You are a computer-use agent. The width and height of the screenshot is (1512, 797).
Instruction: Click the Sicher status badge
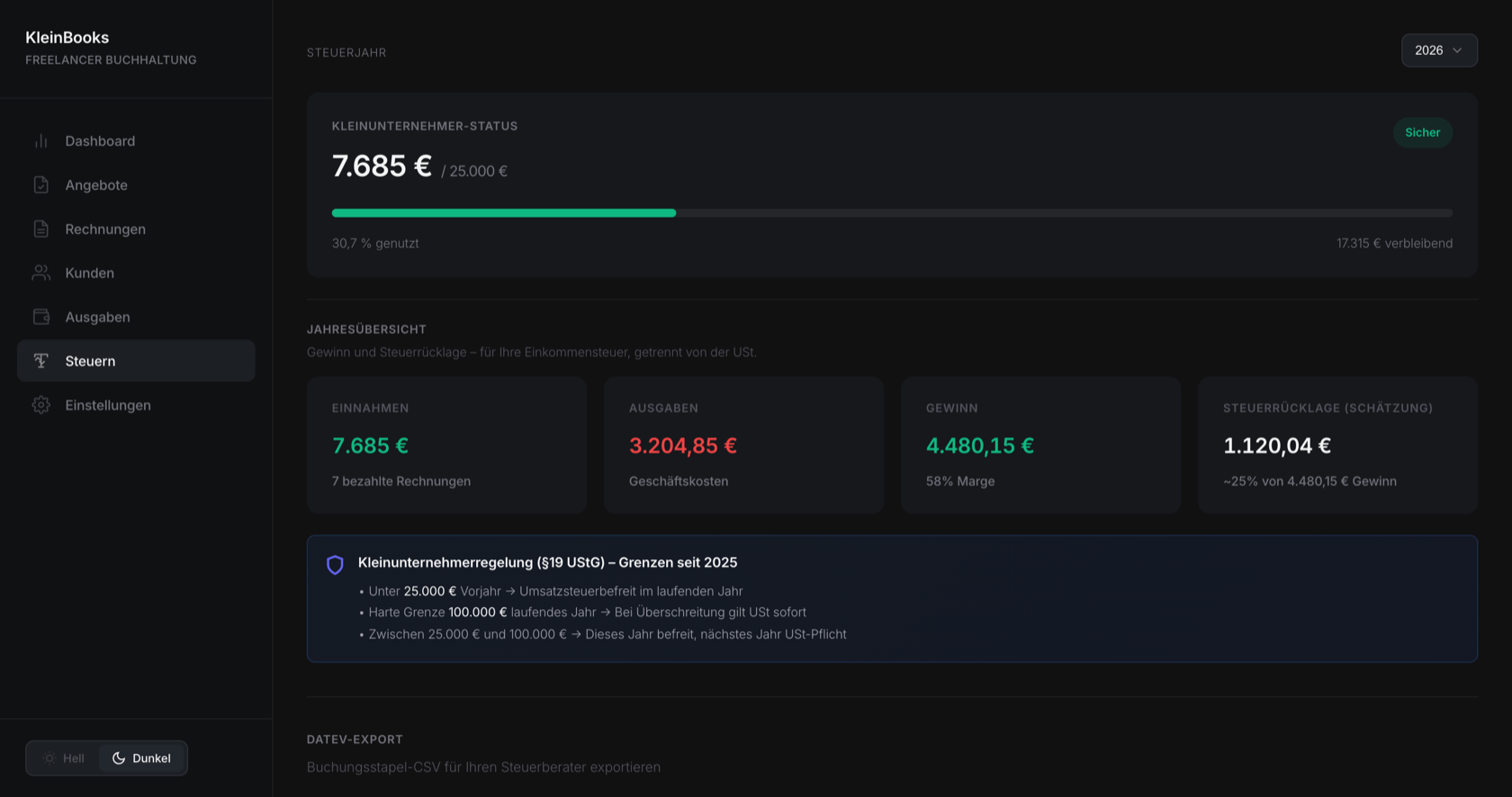[1422, 132]
